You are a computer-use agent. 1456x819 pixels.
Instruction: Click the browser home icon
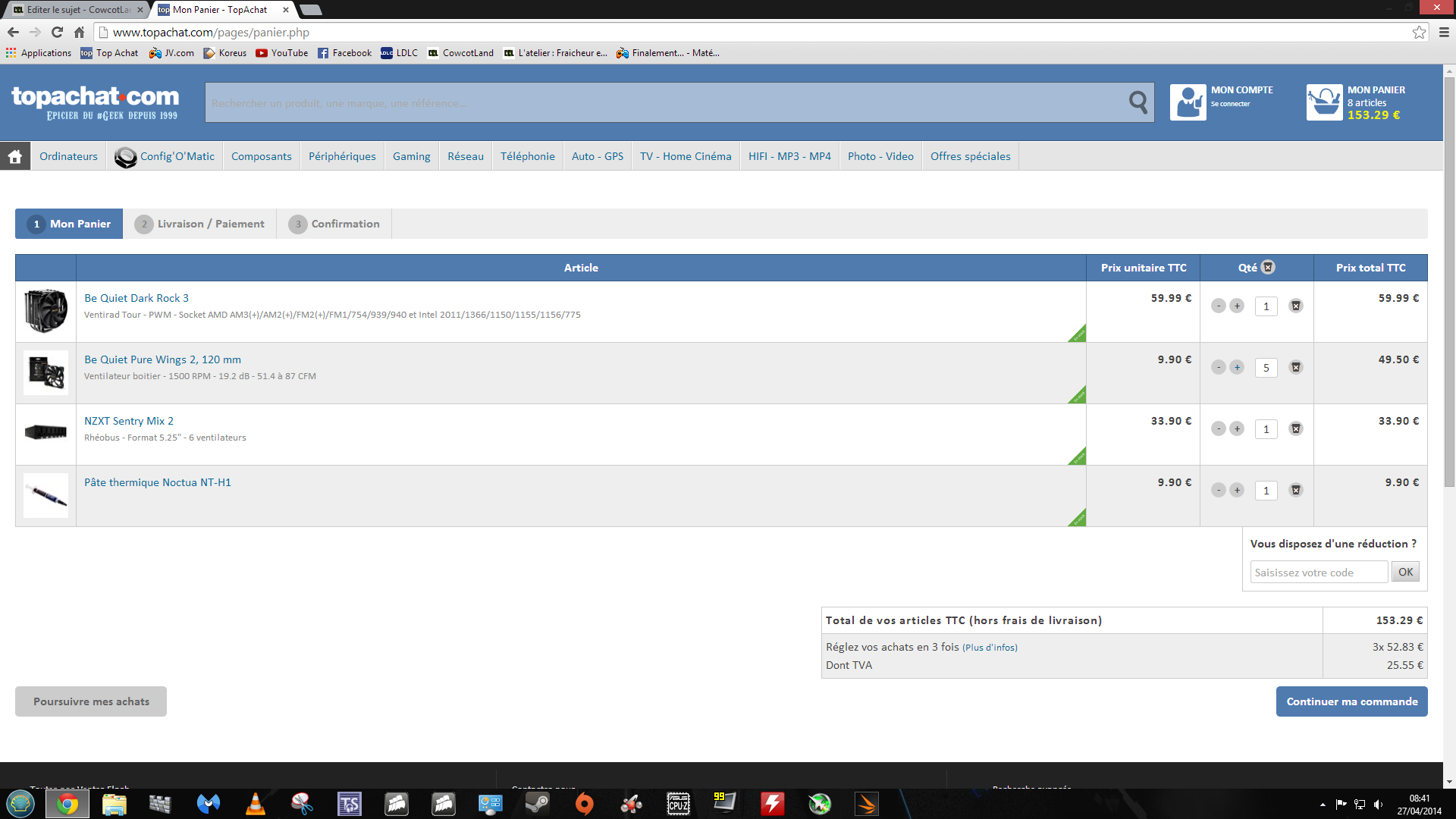click(79, 32)
